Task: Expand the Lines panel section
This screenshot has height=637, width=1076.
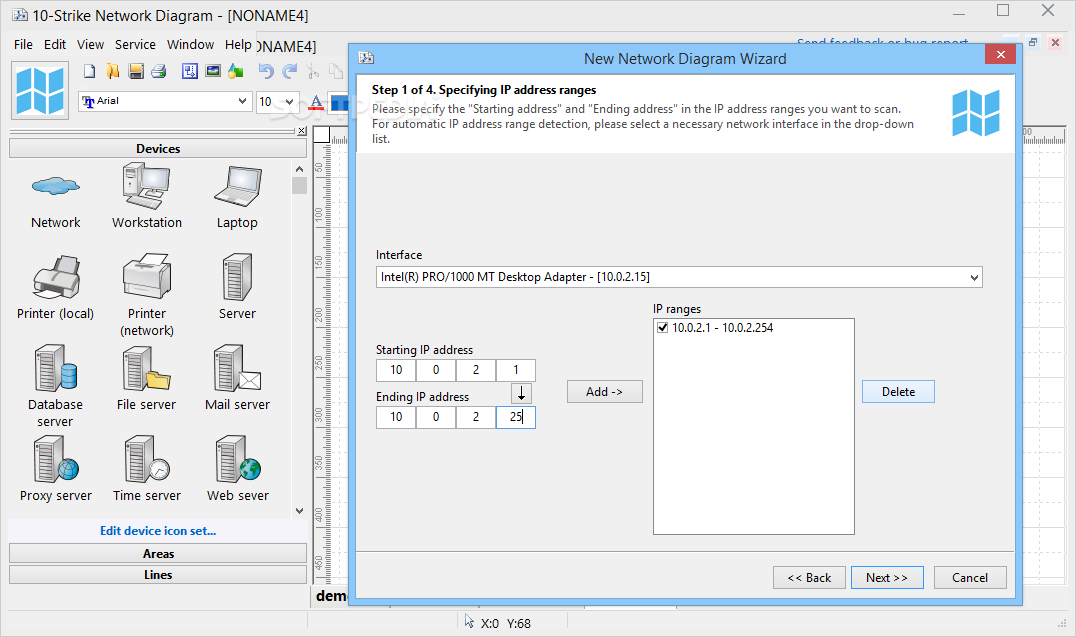Action: point(158,575)
